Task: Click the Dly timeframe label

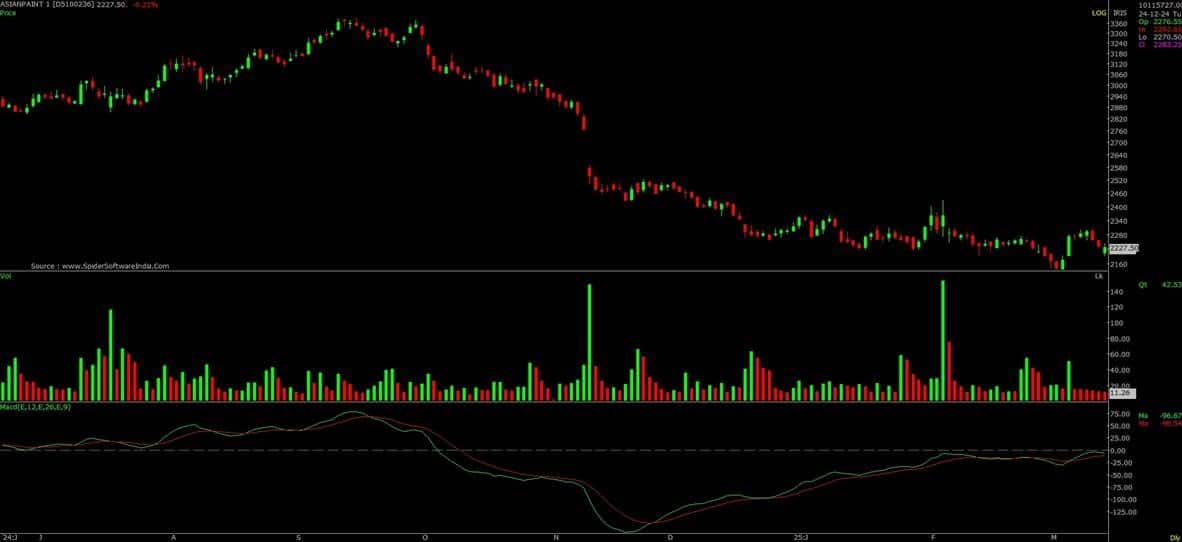Action: (1173, 537)
